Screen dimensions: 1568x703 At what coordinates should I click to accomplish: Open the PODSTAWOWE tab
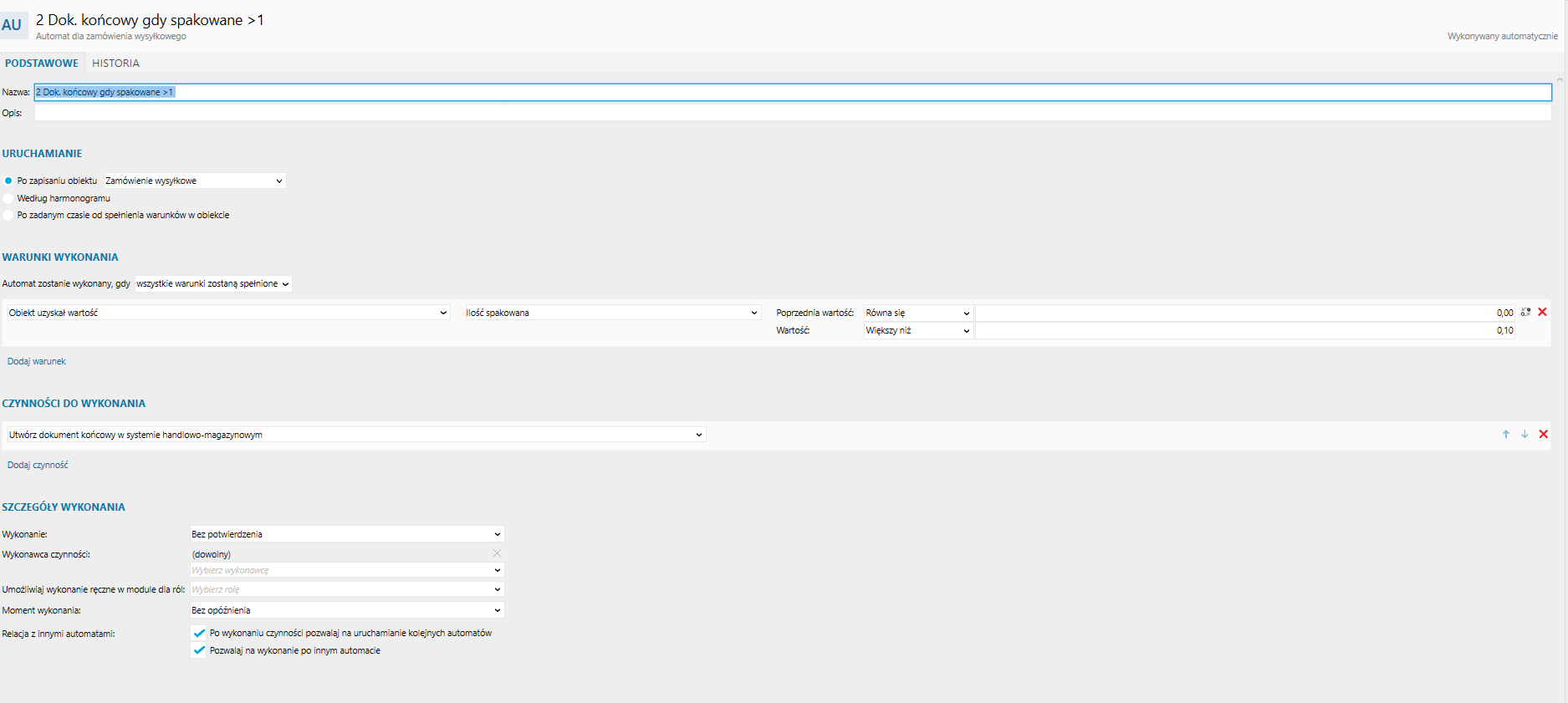pyautogui.click(x=42, y=64)
